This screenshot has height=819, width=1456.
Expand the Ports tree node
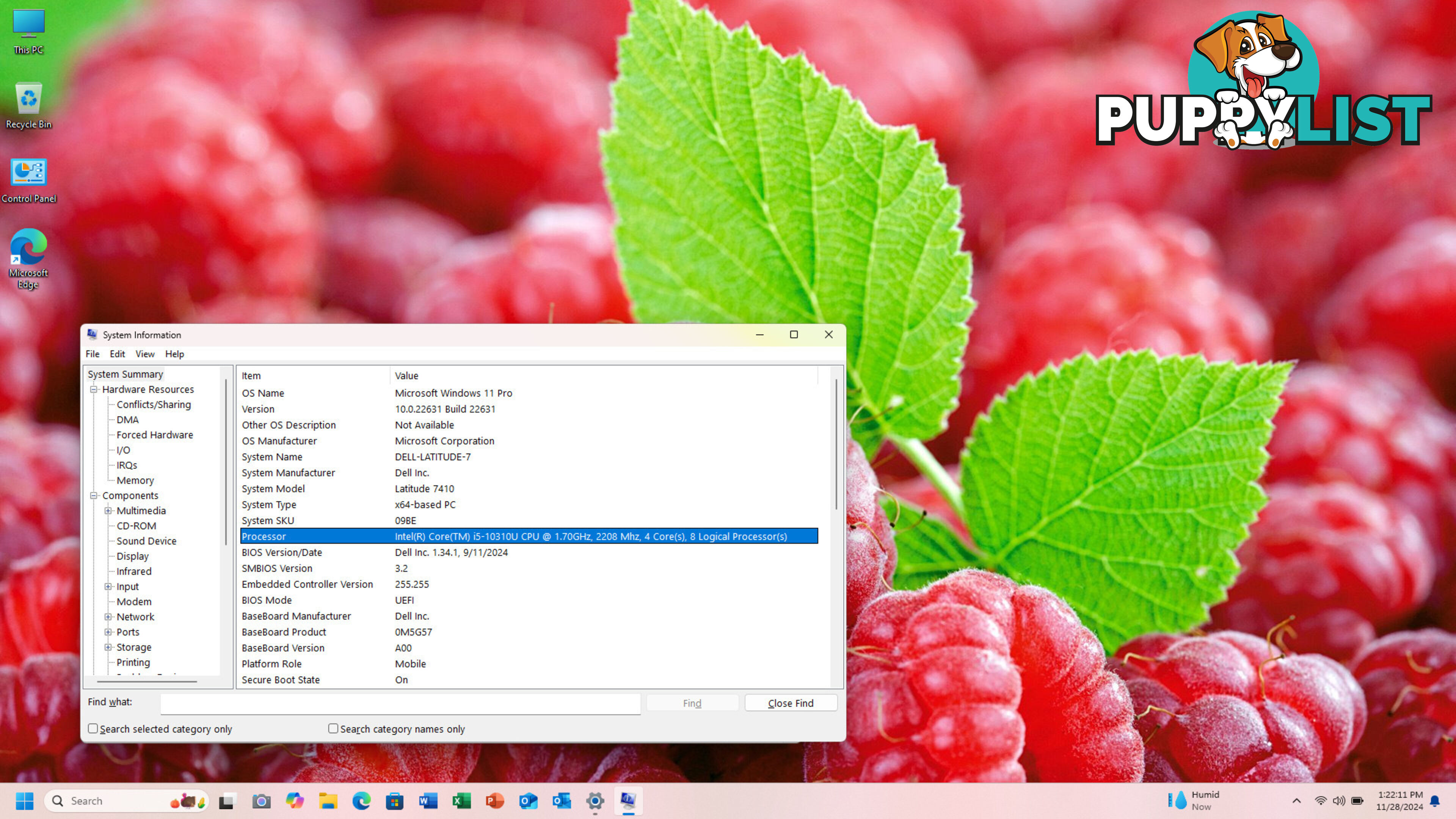[x=108, y=632]
